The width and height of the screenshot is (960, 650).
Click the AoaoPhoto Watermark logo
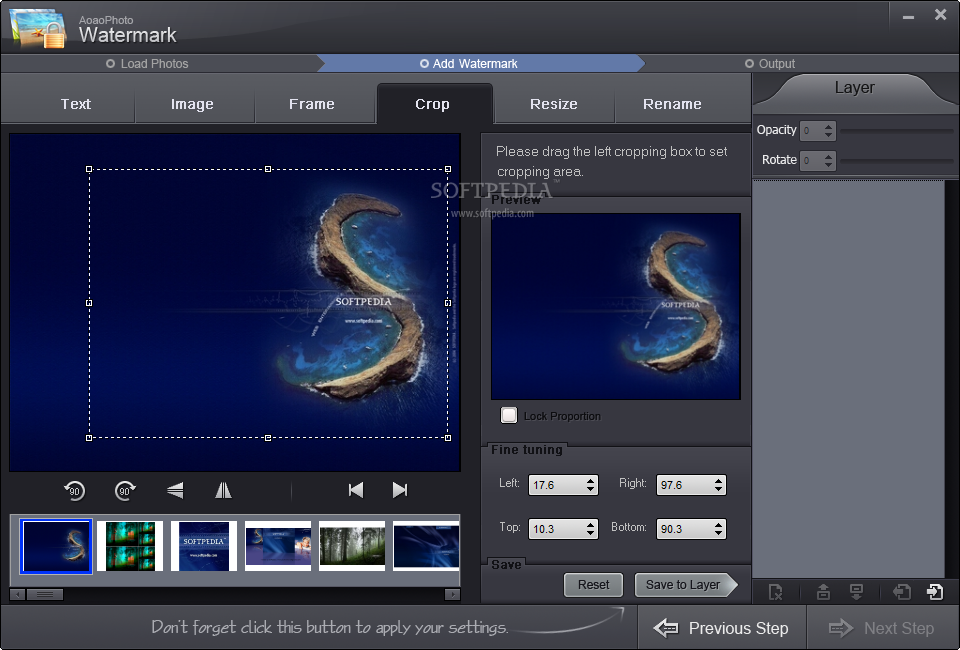click(38, 28)
